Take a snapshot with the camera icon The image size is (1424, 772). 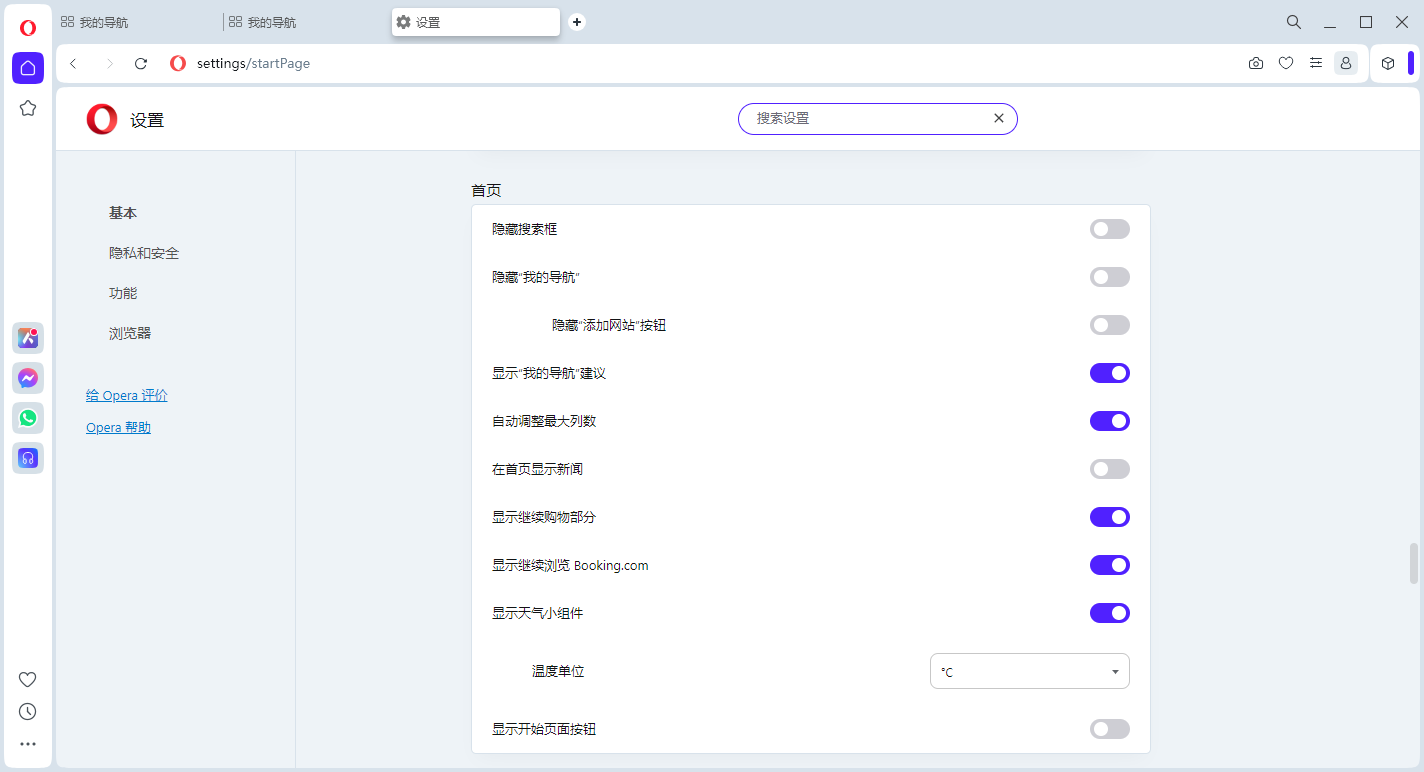pos(1256,62)
